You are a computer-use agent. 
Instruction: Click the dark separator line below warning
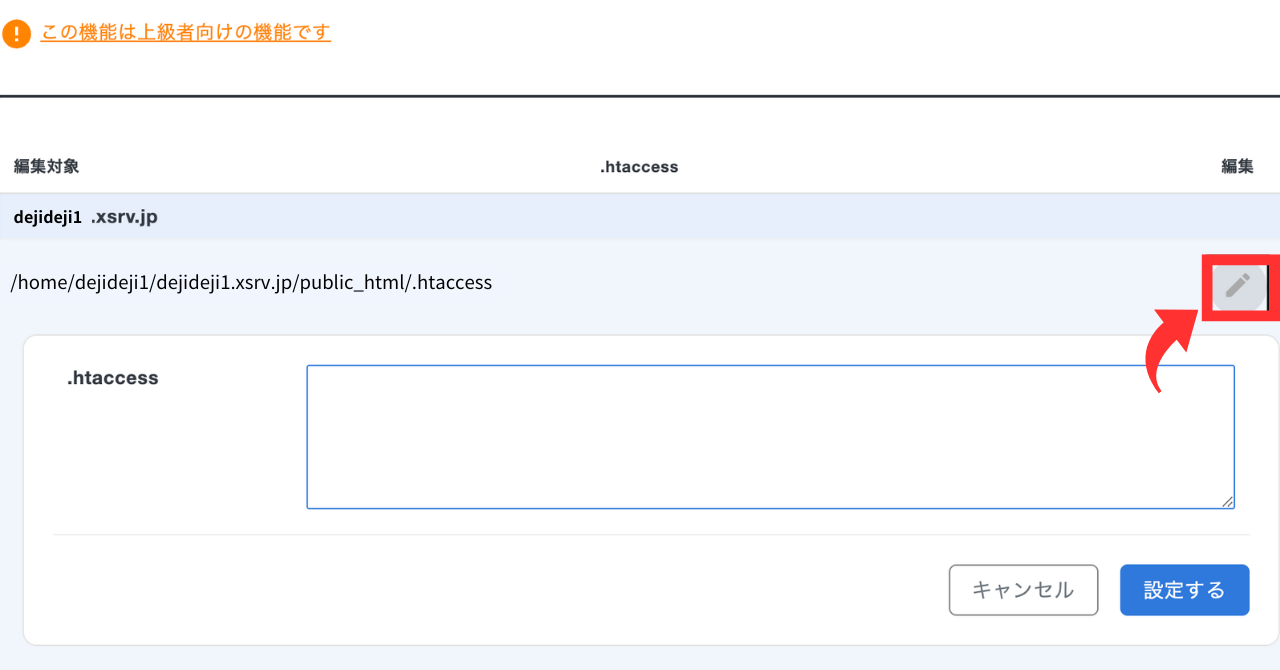click(x=640, y=96)
